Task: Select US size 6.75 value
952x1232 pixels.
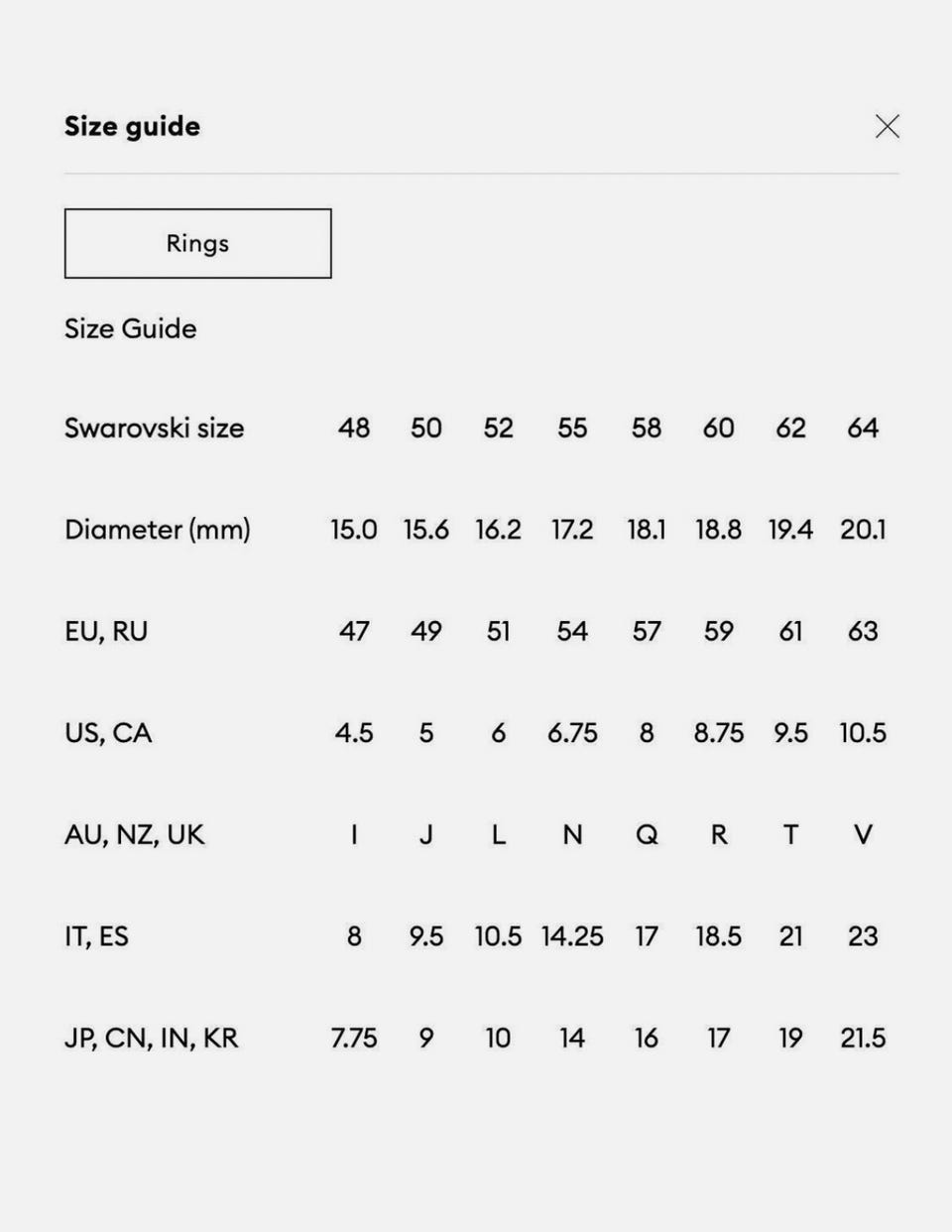Action: click(x=572, y=733)
